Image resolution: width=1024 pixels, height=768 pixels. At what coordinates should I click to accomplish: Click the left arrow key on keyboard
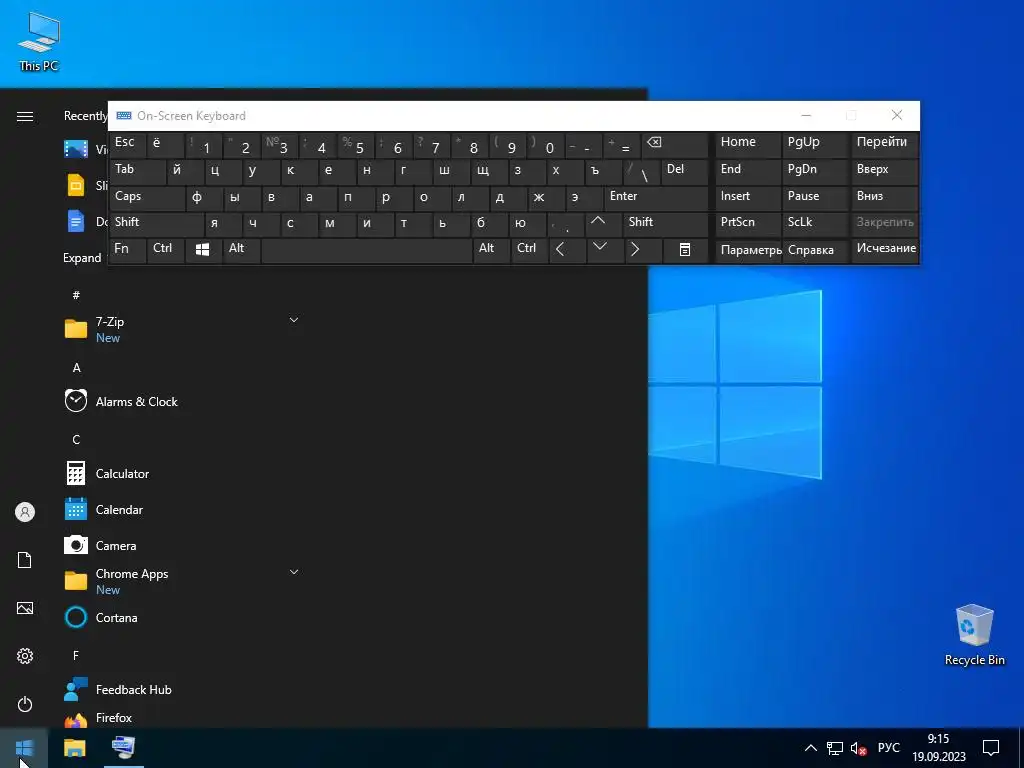click(567, 250)
